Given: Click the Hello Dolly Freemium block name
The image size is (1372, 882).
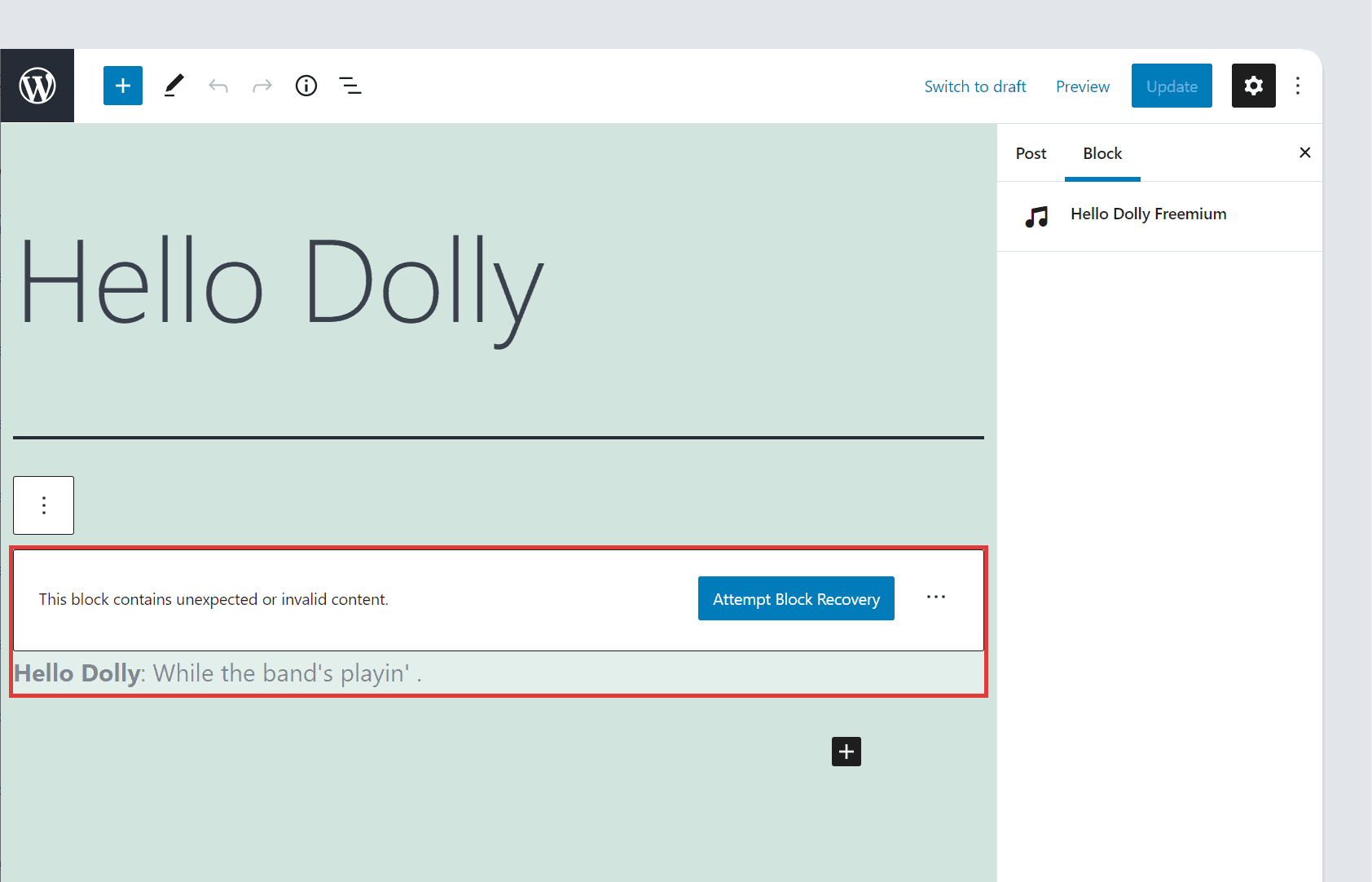Looking at the screenshot, I should (1148, 214).
